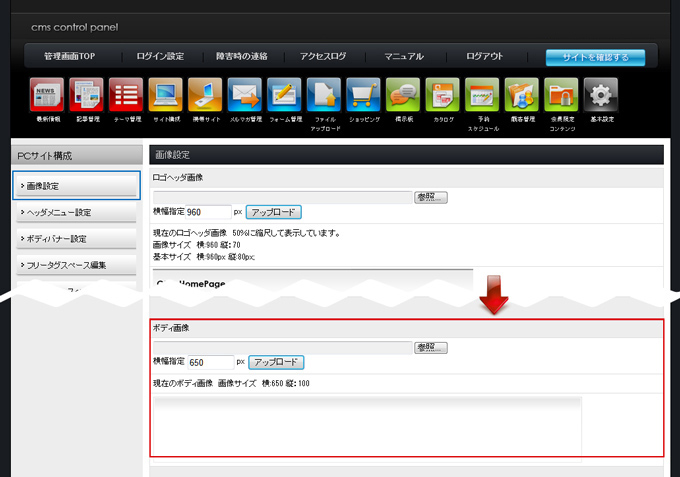680x477 pixels.
Task: Click the 掲示板 speech bubble icon
Action: click(x=403, y=96)
